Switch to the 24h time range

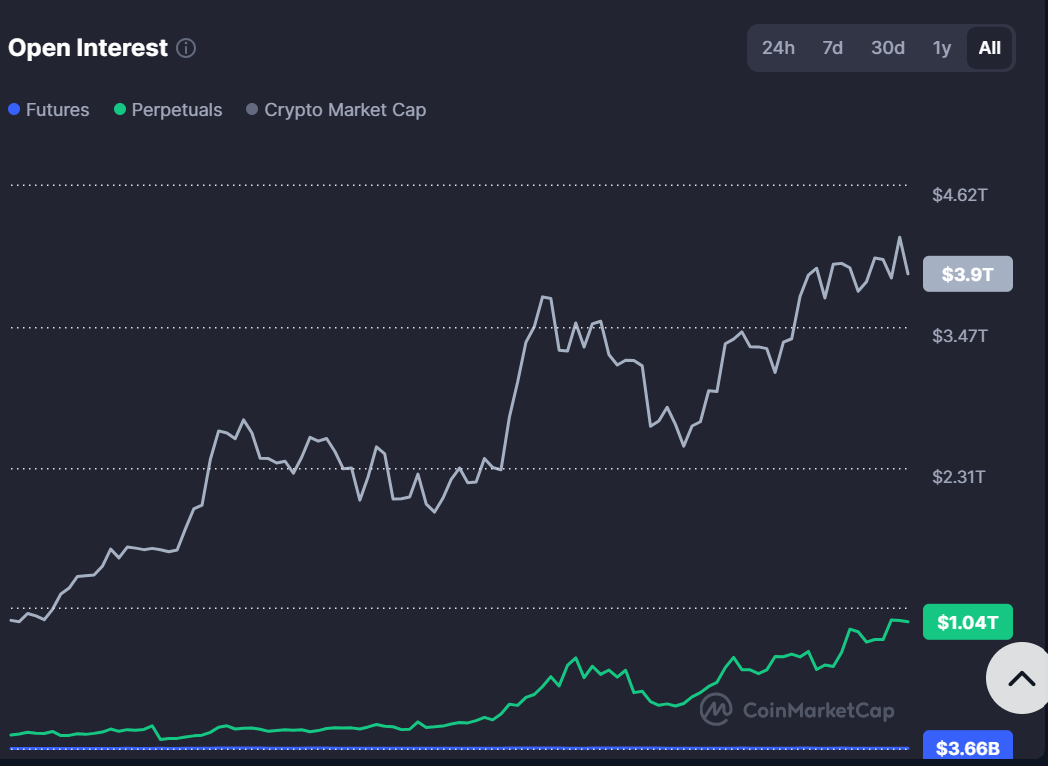[x=778, y=48]
